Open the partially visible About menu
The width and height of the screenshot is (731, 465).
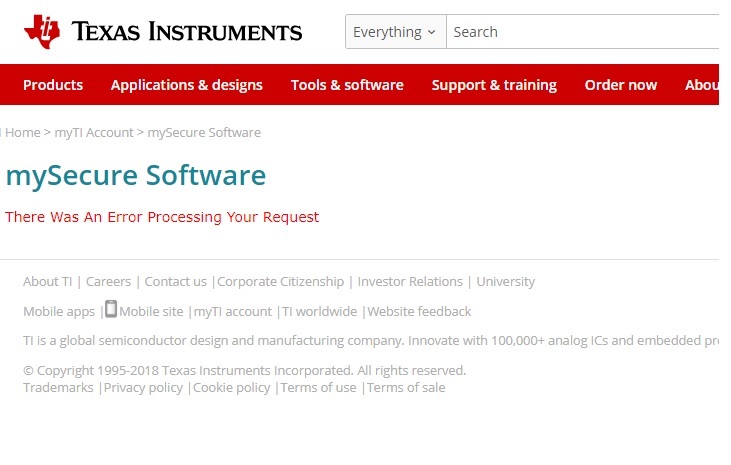coord(702,85)
